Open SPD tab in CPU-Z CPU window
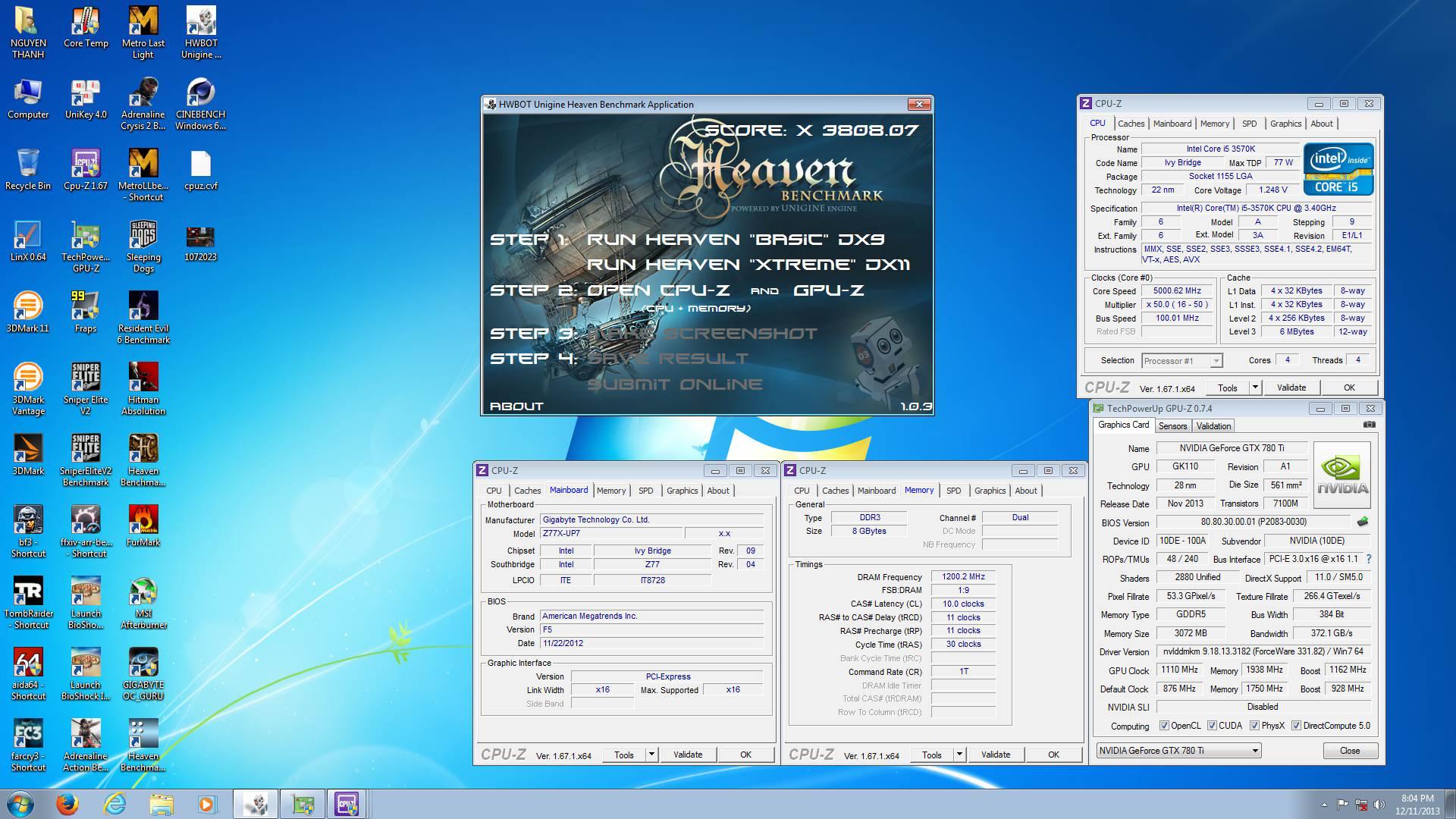The height and width of the screenshot is (819, 1456). point(1249,124)
